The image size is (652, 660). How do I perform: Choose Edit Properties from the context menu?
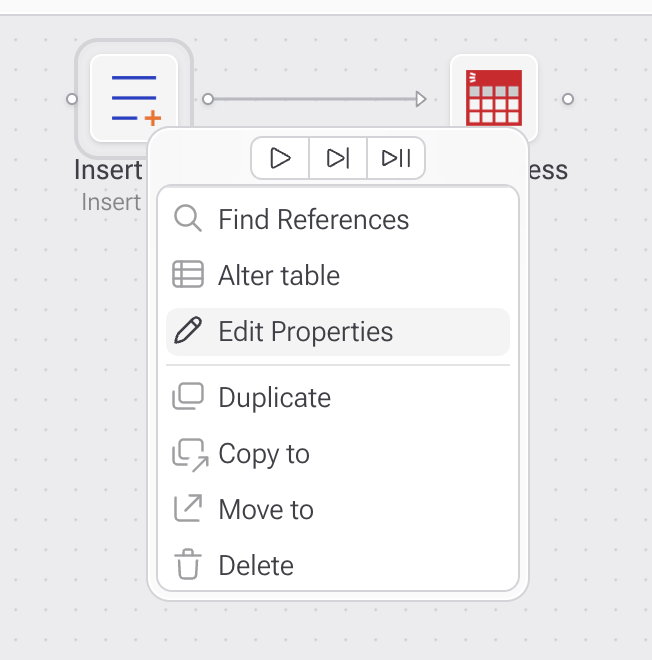pos(306,332)
